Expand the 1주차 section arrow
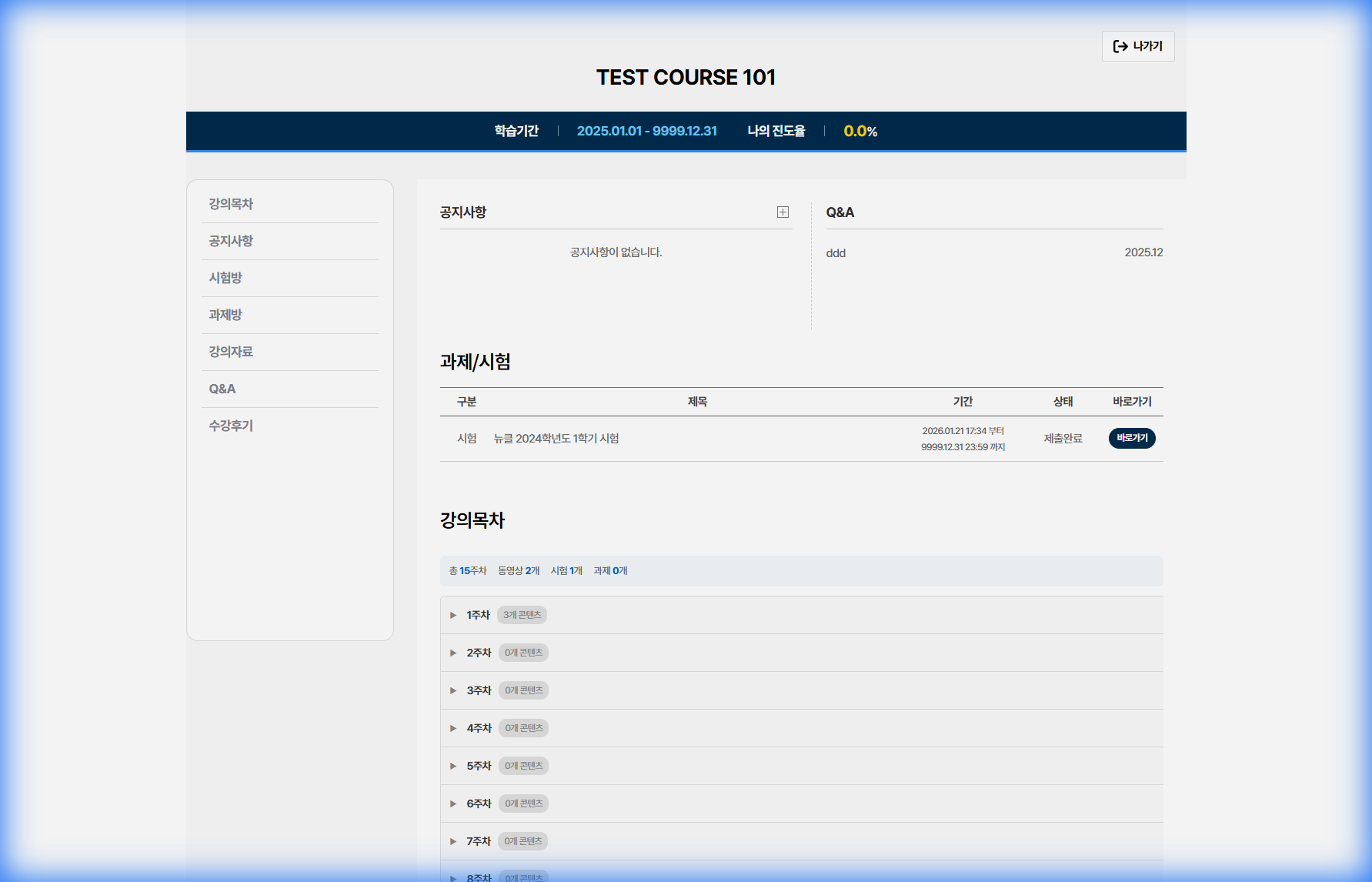 click(453, 615)
